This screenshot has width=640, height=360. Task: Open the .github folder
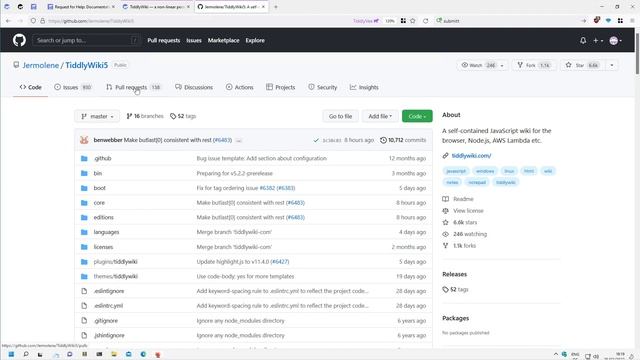click(x=102, y=158)
